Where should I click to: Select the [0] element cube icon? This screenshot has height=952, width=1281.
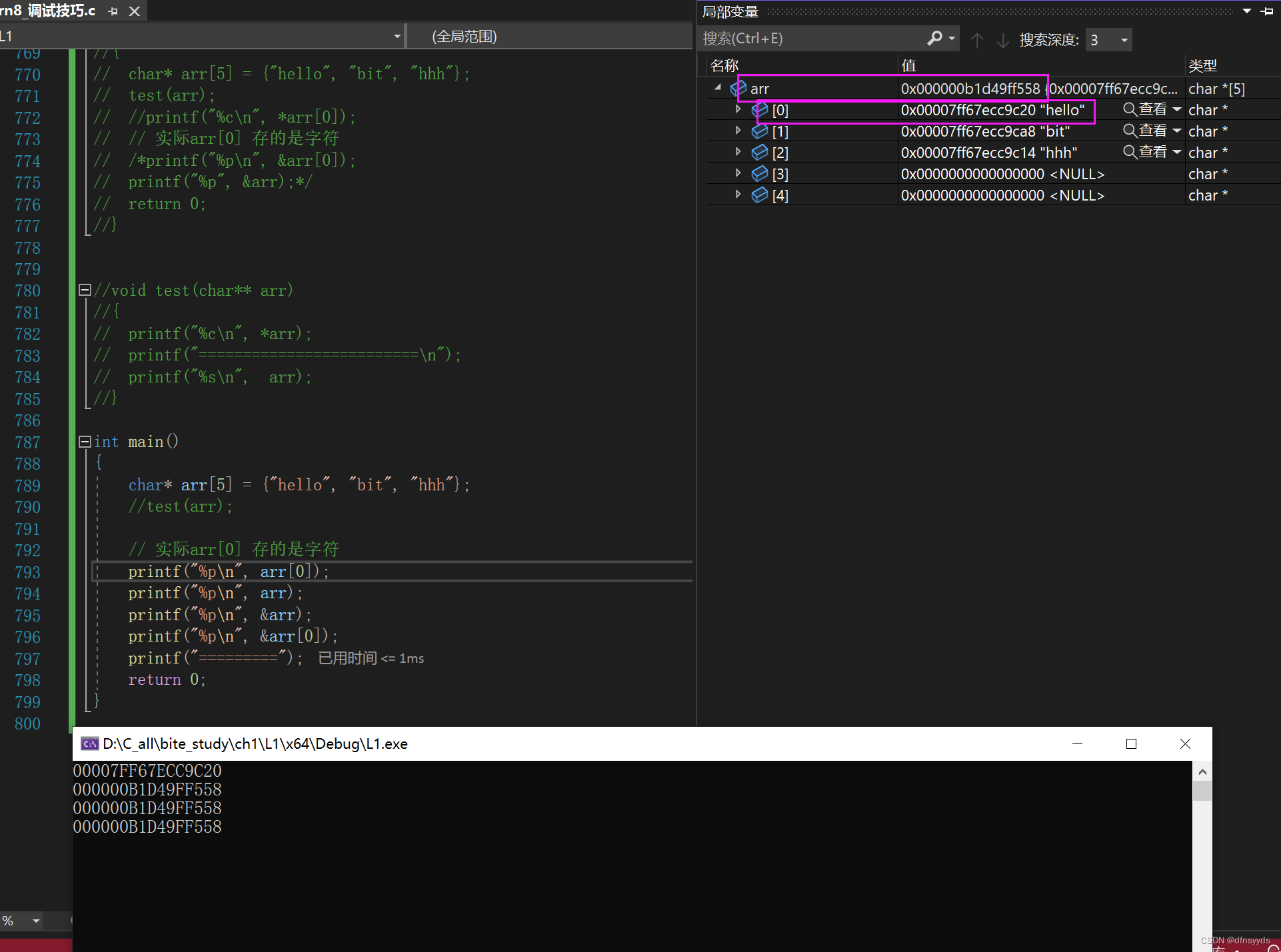click(760, 109)
